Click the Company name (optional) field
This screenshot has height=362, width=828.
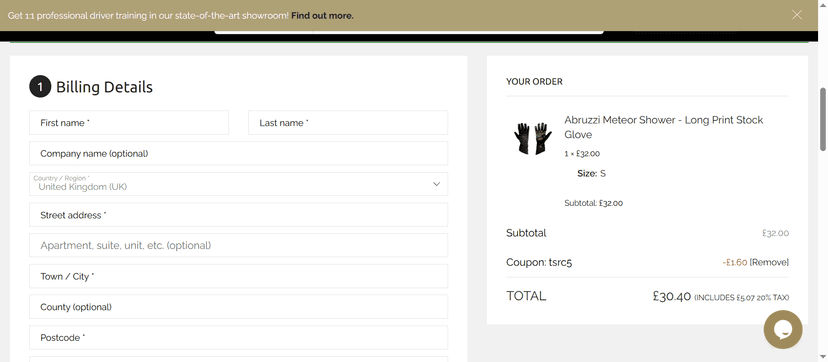coord(239,153)
